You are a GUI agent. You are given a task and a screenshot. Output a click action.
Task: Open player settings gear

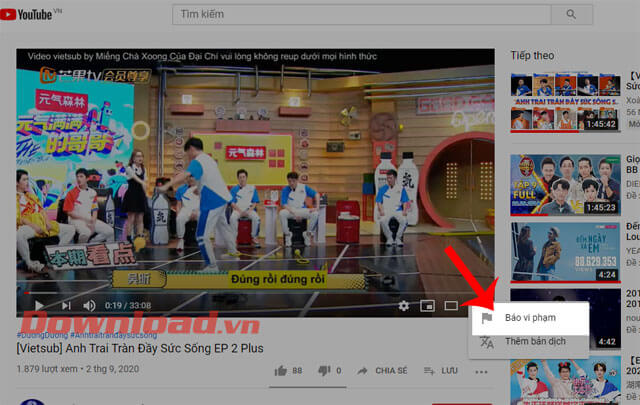pos(404,305)
